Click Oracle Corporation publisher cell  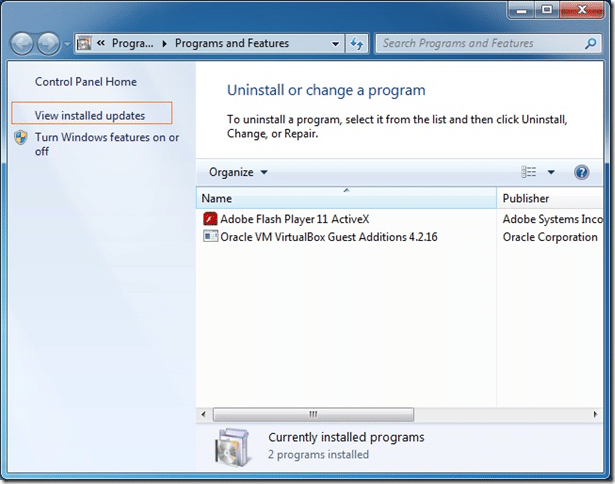(550, 237)
